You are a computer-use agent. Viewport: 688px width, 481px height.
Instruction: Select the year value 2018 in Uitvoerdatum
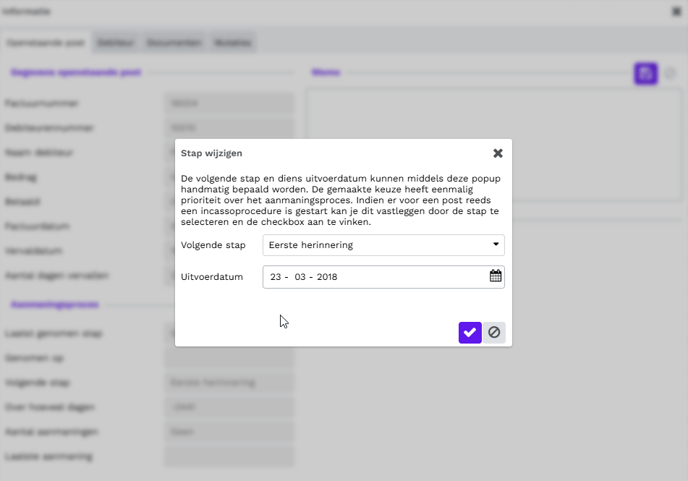coord(327,277)
